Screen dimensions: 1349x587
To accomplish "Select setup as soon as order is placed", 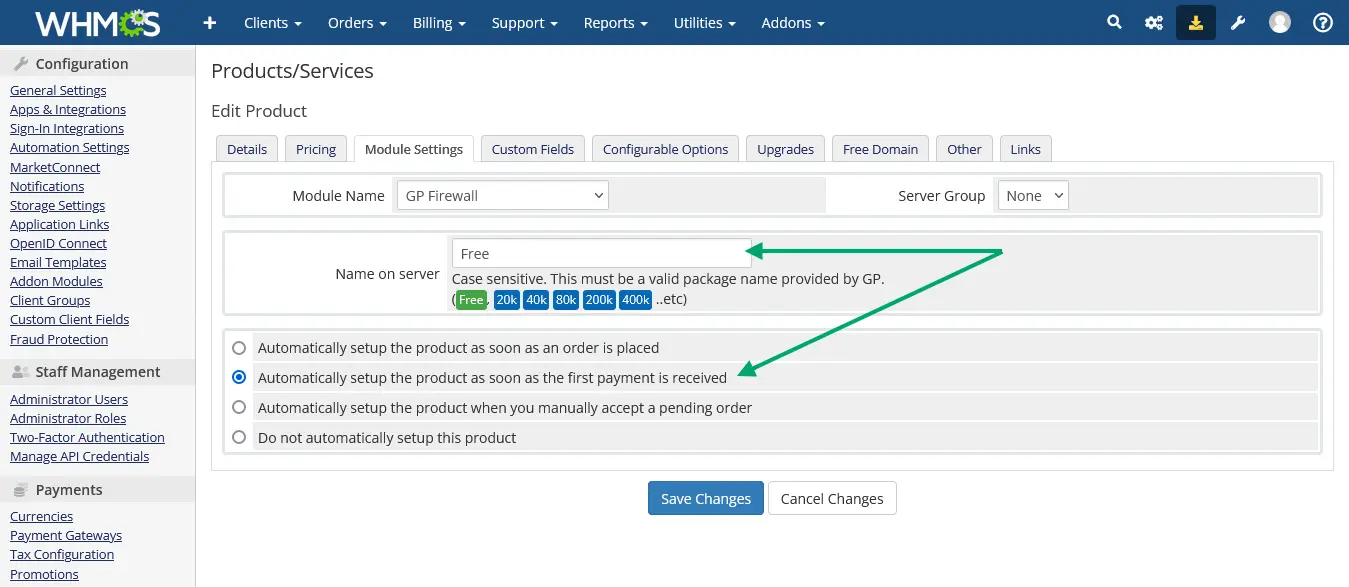I will pyautogui.click(x=239, y=348).
